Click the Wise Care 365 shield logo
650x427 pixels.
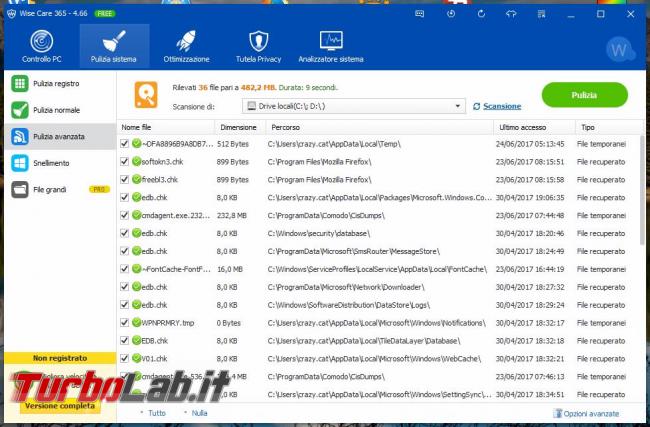click(x=11, y=14)
